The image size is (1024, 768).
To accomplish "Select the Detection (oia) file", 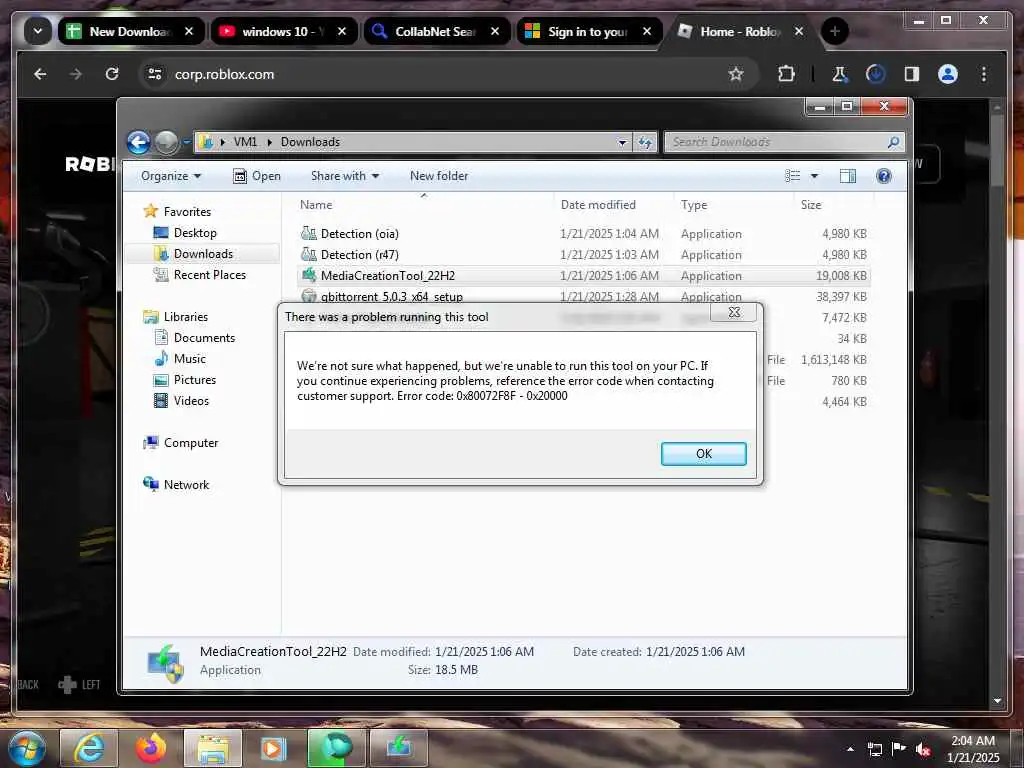I will pos(359,233).
